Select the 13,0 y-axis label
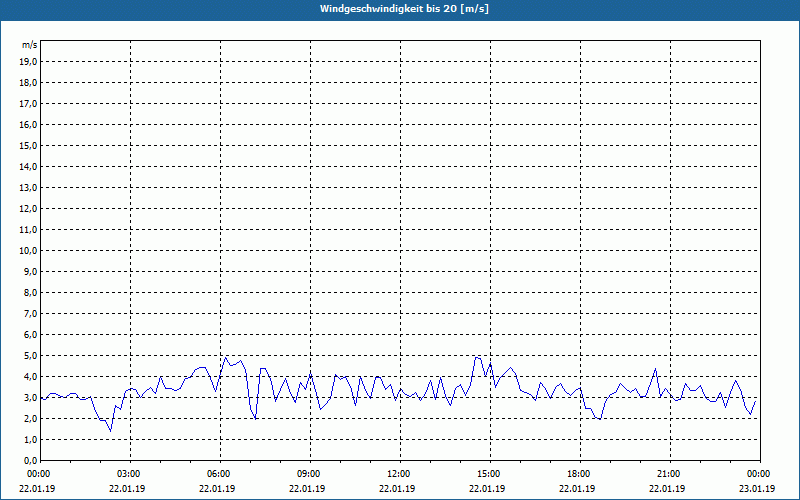The width and height of the screenshot is (800, 500). click(28, 187)
